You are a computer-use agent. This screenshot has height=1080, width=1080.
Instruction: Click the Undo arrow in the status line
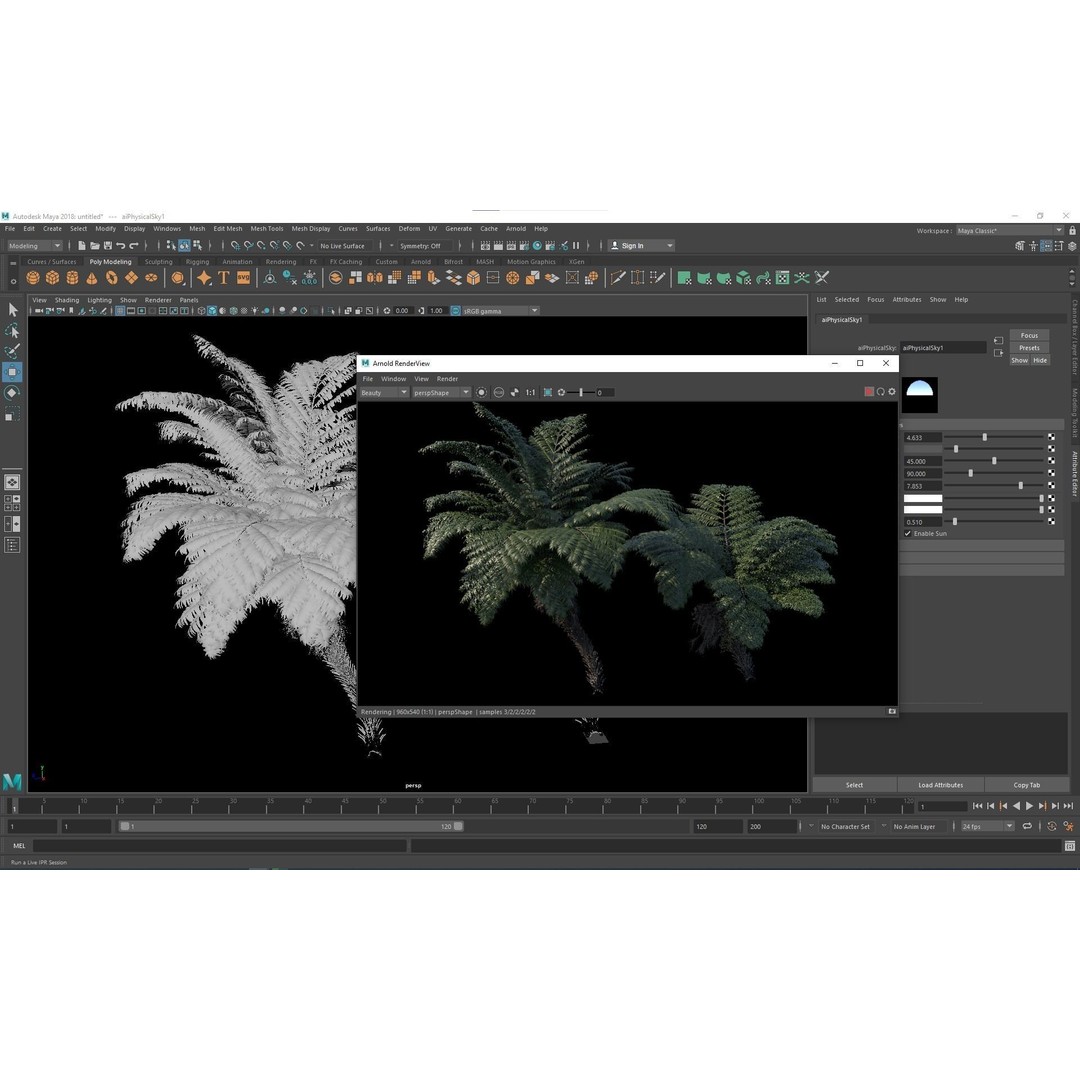pos(121,245)
